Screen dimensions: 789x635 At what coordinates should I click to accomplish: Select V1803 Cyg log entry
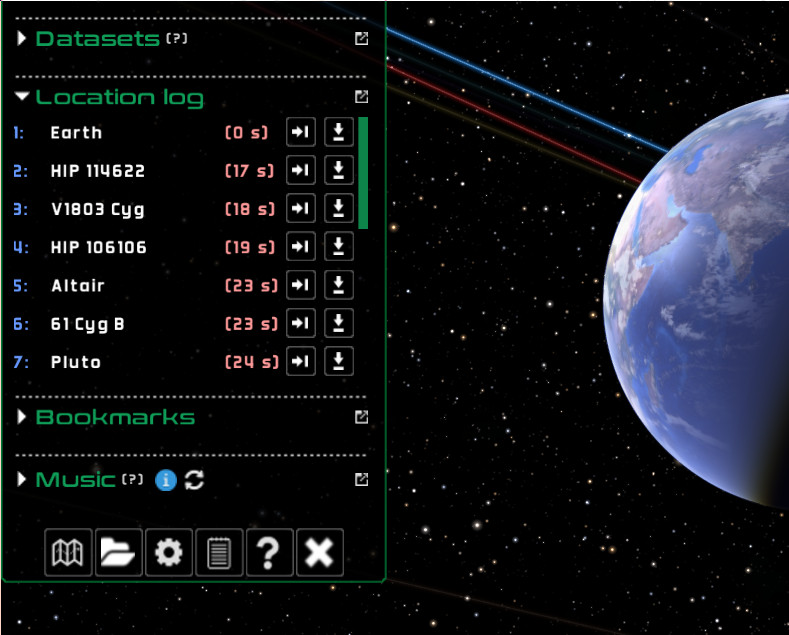[98, 209]
